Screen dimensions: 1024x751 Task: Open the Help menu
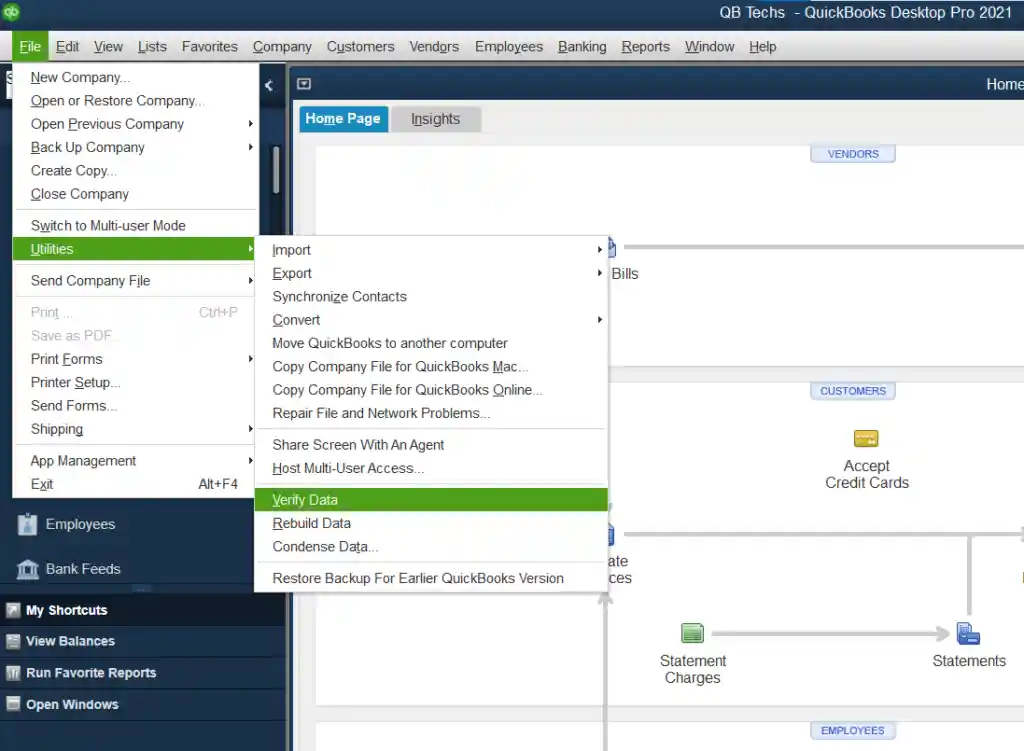[x=762, y=46]
